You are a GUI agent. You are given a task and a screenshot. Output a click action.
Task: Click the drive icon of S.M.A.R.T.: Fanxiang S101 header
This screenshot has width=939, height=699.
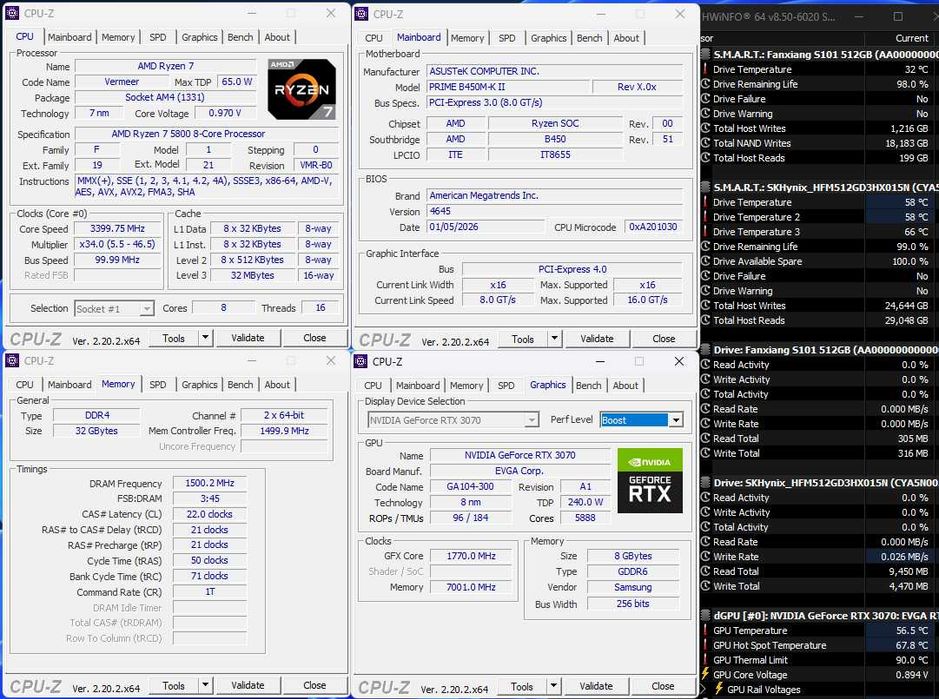(x=706, y=55)
